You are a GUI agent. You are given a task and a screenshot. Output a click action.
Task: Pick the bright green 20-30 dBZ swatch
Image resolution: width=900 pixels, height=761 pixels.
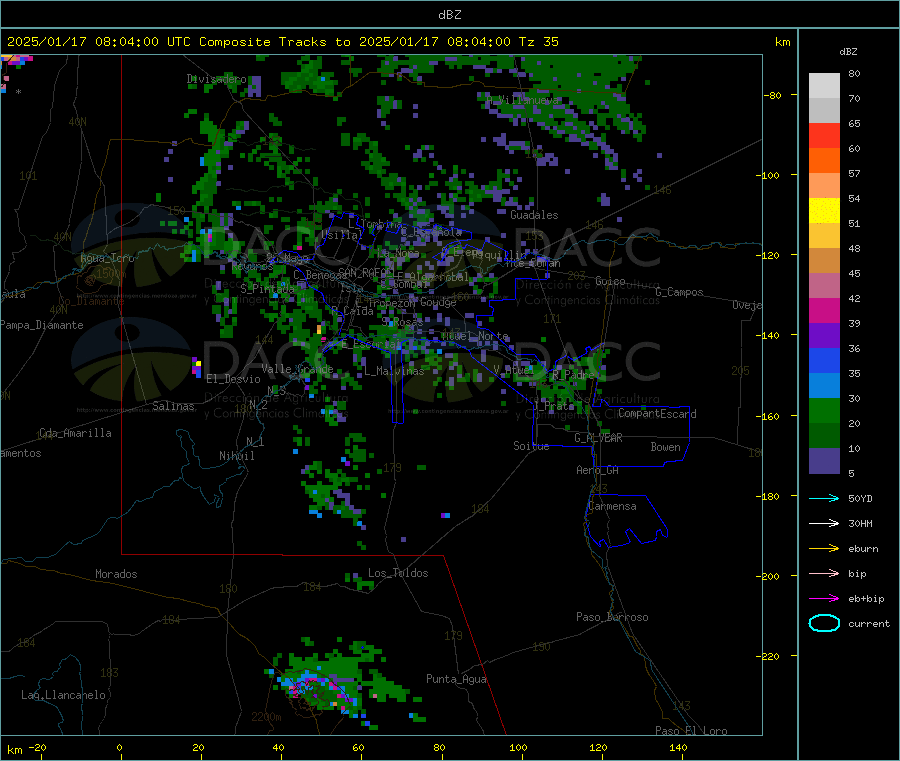click(824, 411)
